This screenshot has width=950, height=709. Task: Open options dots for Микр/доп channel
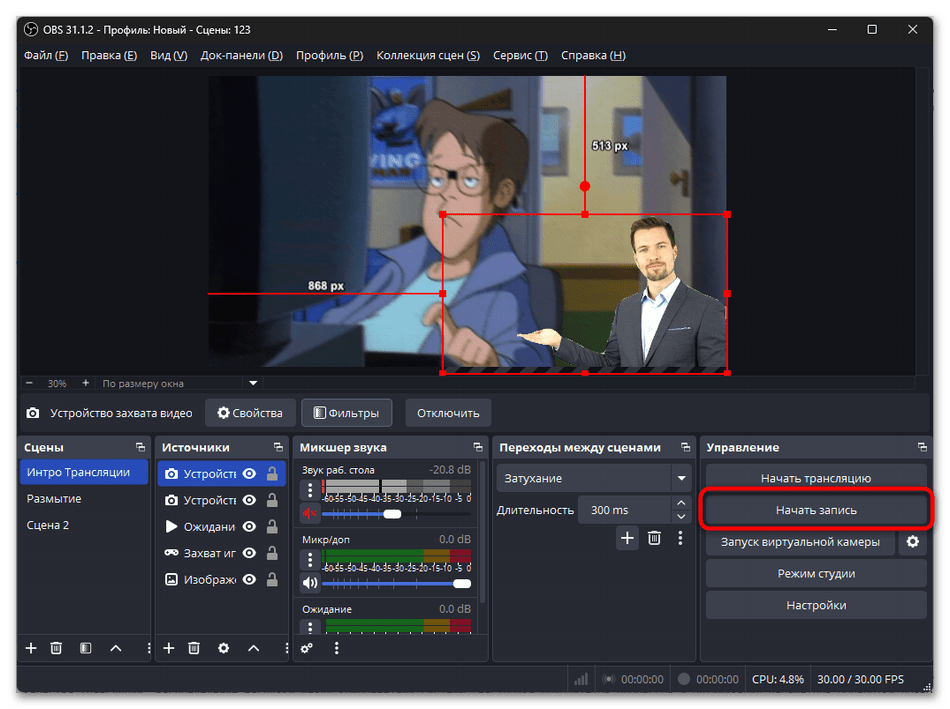(310, 559)
